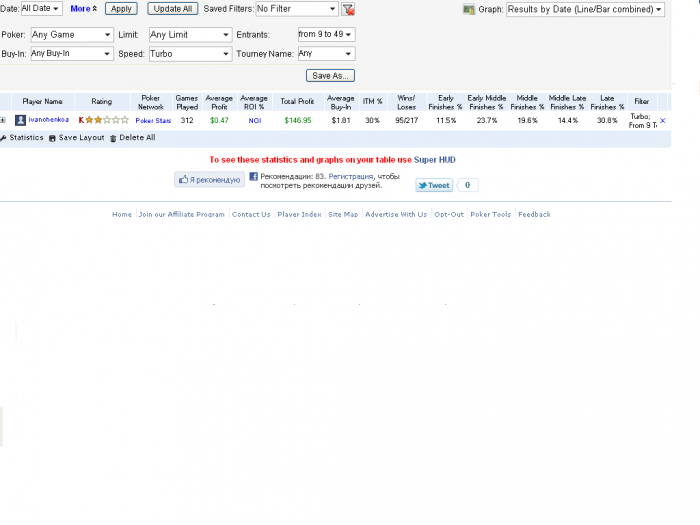Screen dimensions: 700x525
Task: Click the Update All button
Action: point(173,8)
